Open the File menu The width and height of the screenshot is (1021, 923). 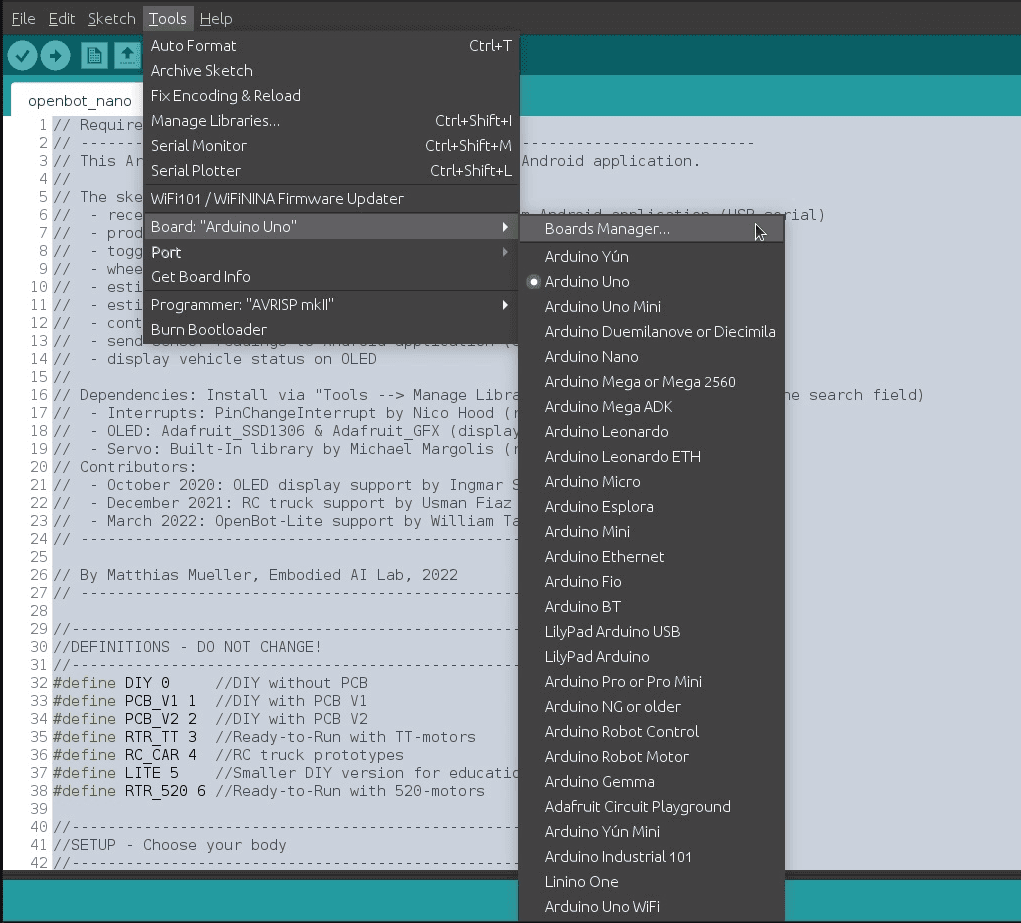tap(23, 19)
